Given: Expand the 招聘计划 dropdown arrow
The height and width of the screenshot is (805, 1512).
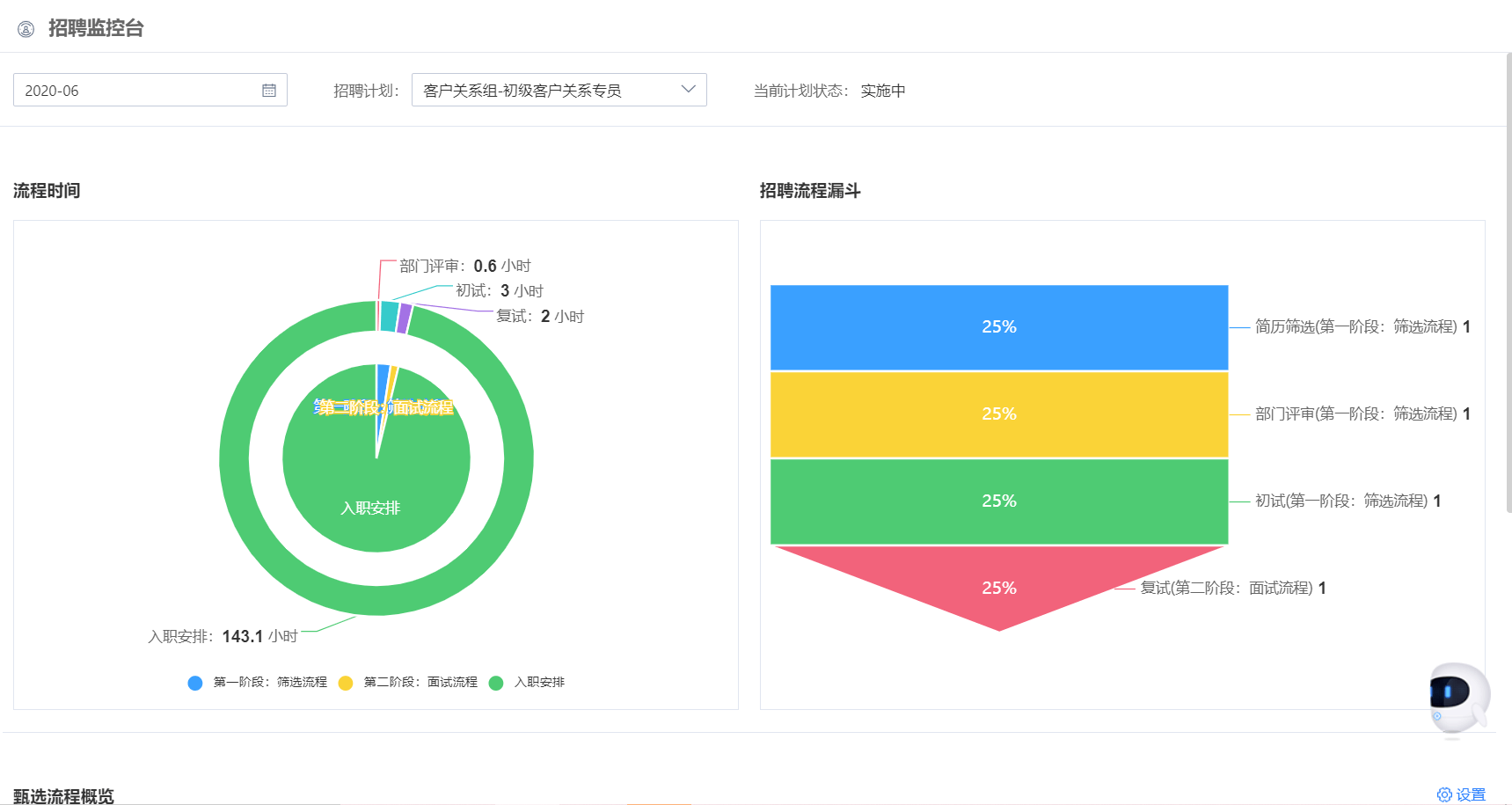Looking at the screenshot, I should pyautogui.click(x=688, y=90).
